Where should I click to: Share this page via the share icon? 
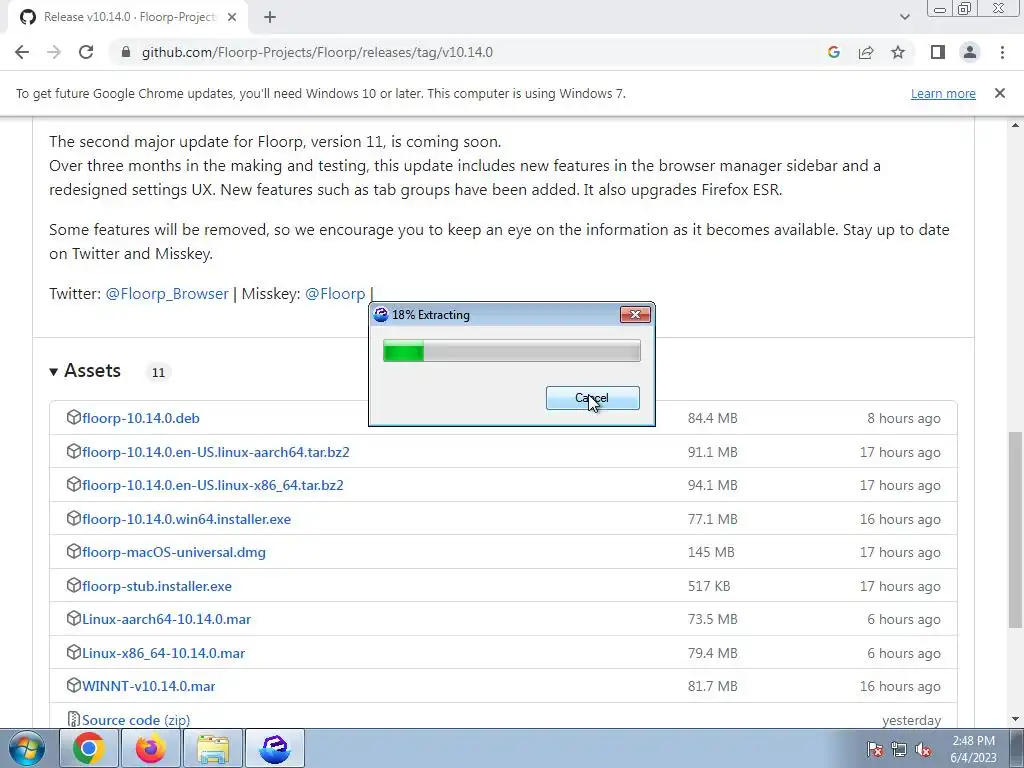[866, 52]
